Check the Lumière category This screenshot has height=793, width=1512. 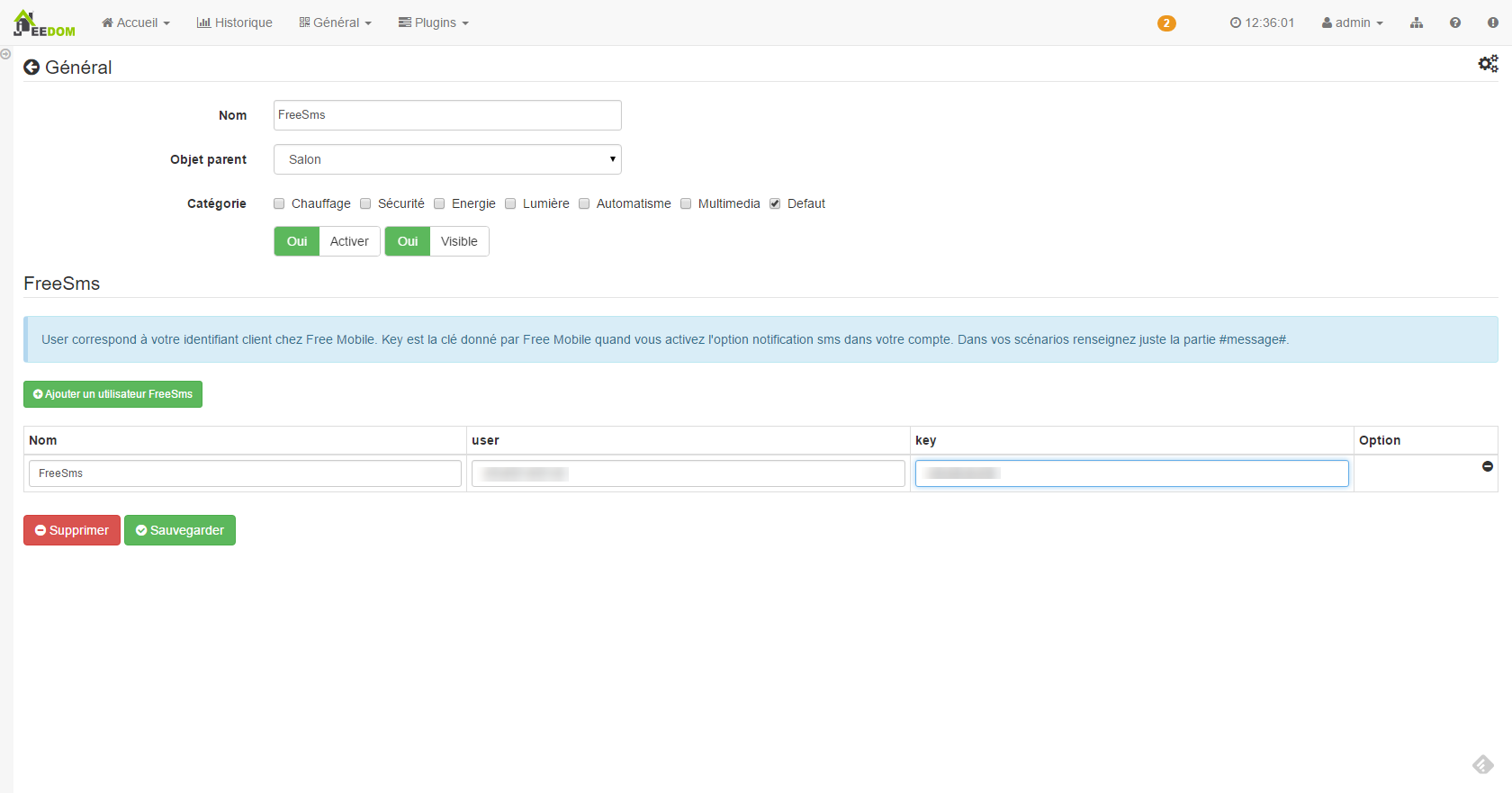point(510,203)
